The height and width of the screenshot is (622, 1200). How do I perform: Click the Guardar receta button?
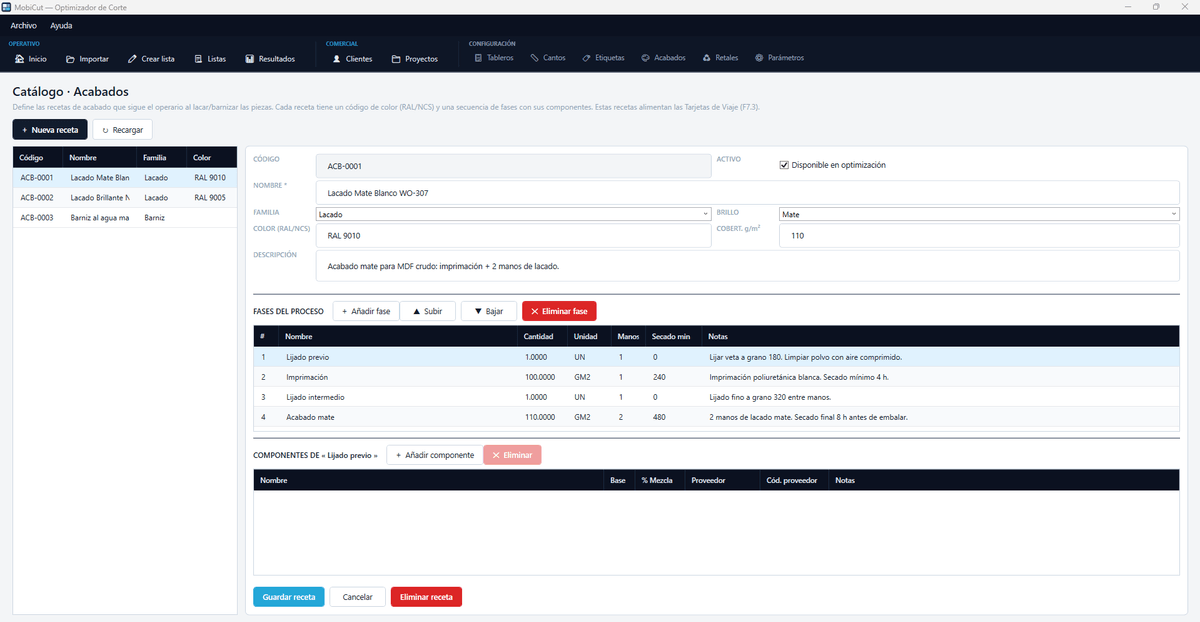288,597
